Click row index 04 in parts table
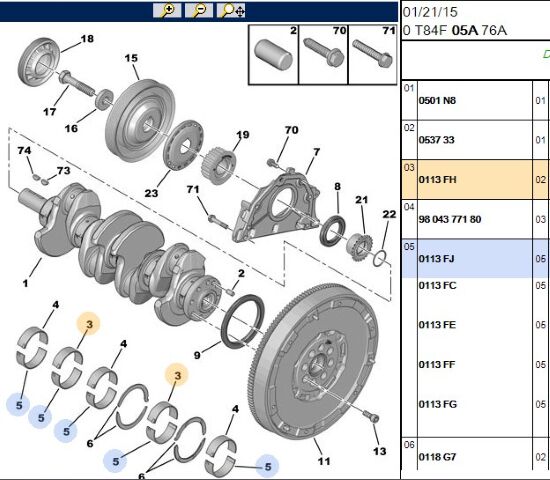The height and width of the screenshot is (480, 550). [409, 207]
